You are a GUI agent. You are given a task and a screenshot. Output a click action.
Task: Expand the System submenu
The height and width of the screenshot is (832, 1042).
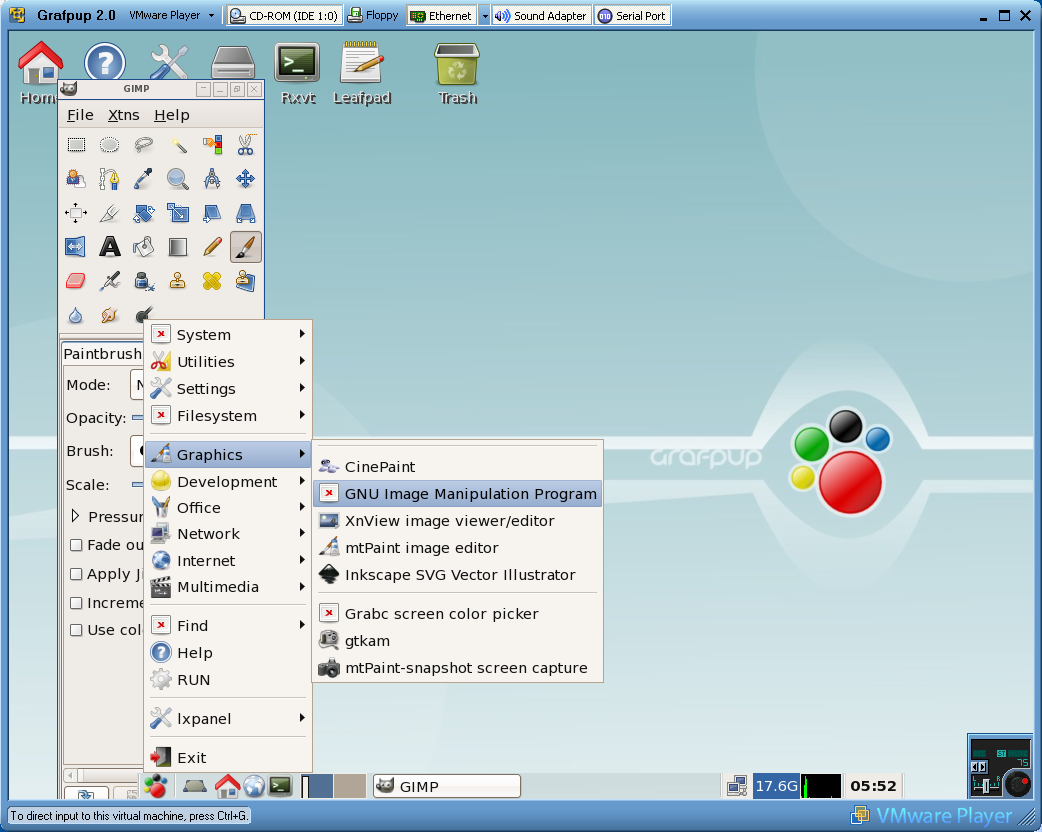point(228,335)
